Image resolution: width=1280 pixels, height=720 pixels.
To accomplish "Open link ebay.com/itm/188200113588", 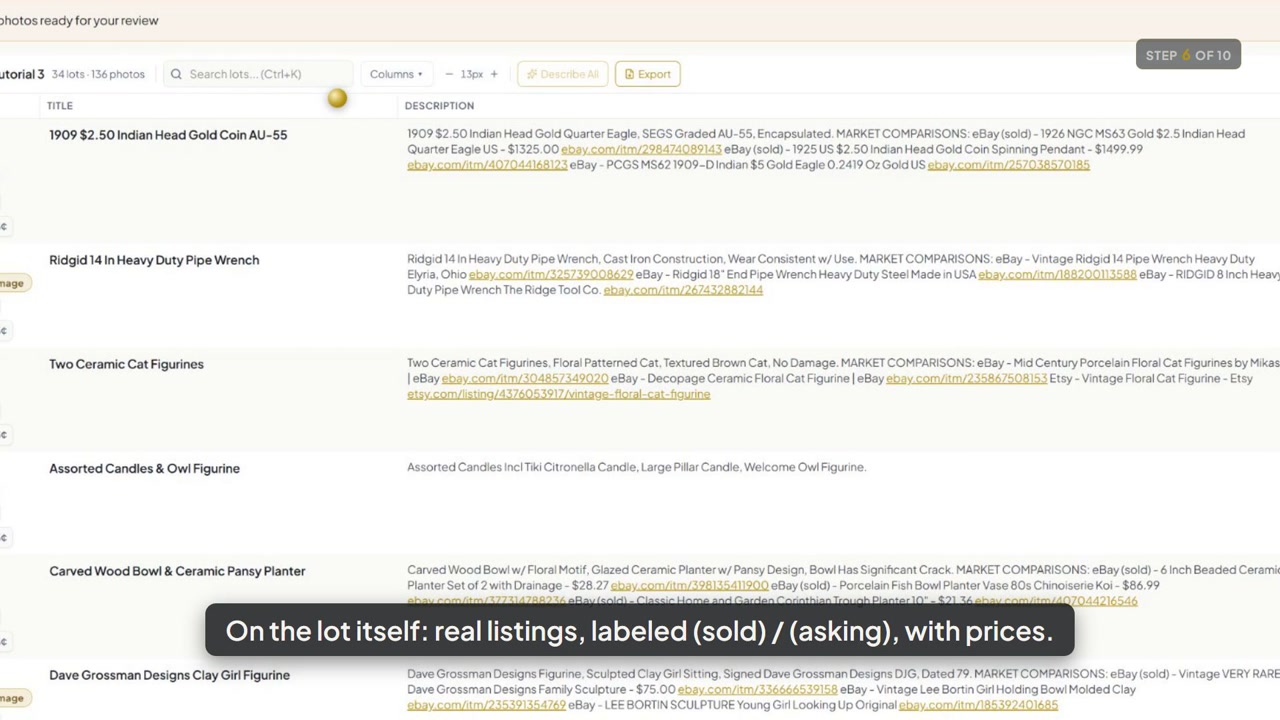I will point(1057,274).
